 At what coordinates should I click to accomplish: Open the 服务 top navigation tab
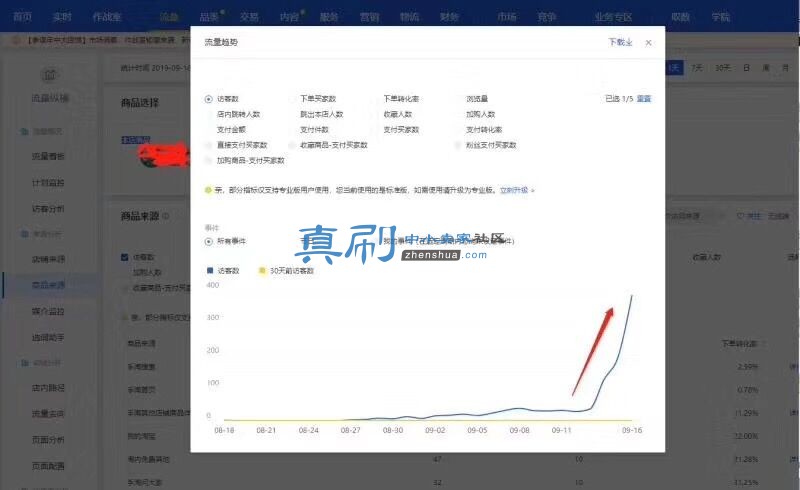[x=329, y=17]
